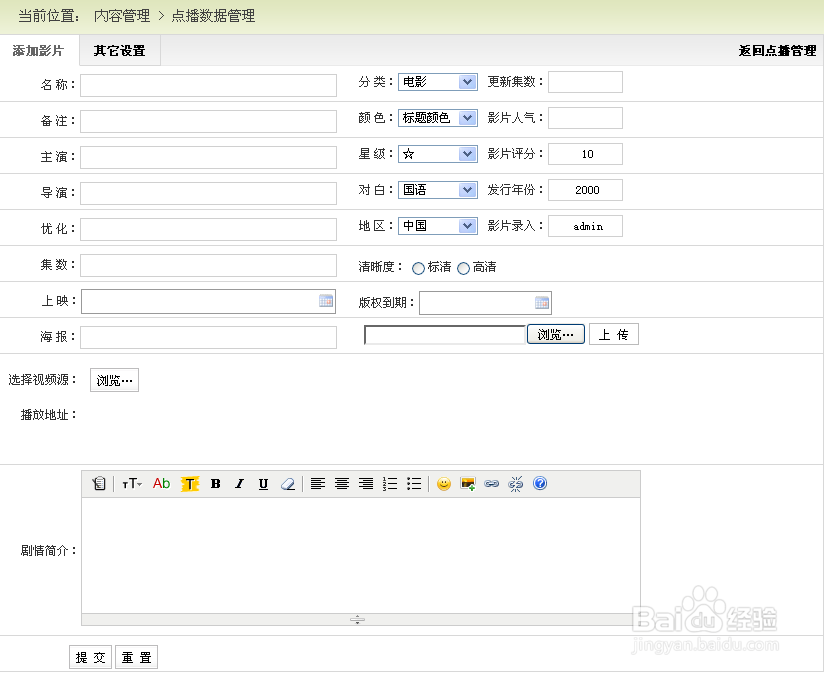Click the 提交 submit button
This screenshot has width=824, height=674.
[x=90, y=657]
